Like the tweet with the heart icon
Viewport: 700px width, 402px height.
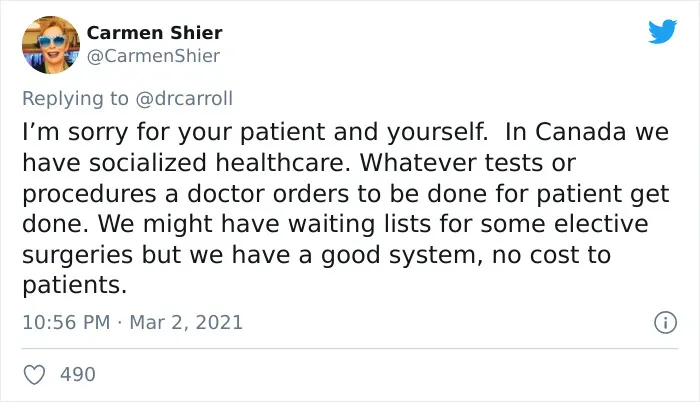point(34,375)
